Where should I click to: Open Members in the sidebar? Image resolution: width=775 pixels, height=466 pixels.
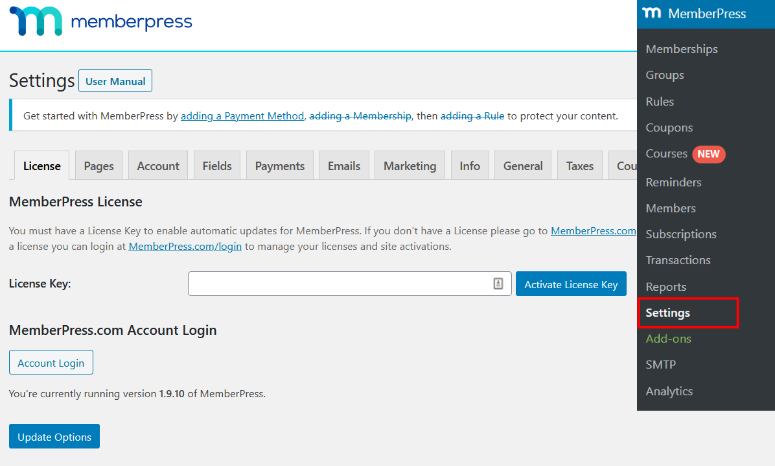[x=670, y=208]
